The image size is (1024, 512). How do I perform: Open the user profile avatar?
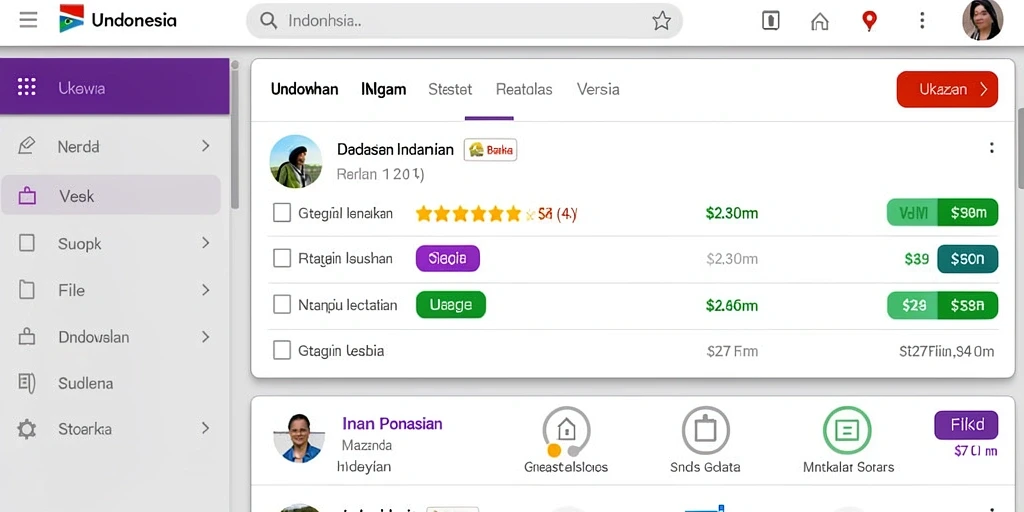coord(982,20)
